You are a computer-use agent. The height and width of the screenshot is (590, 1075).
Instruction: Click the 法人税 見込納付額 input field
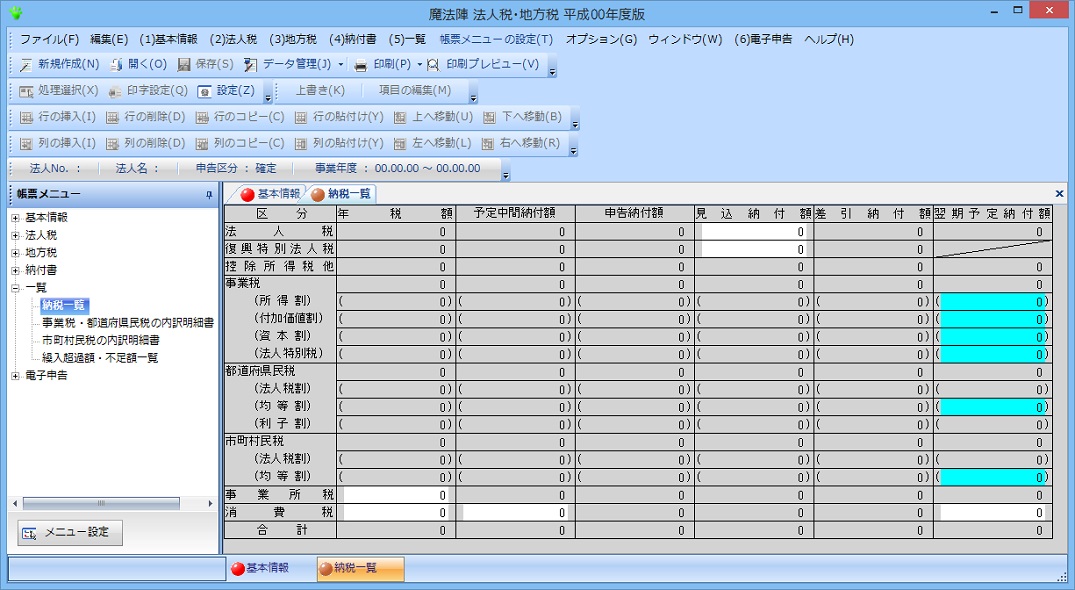pos(754,232)
